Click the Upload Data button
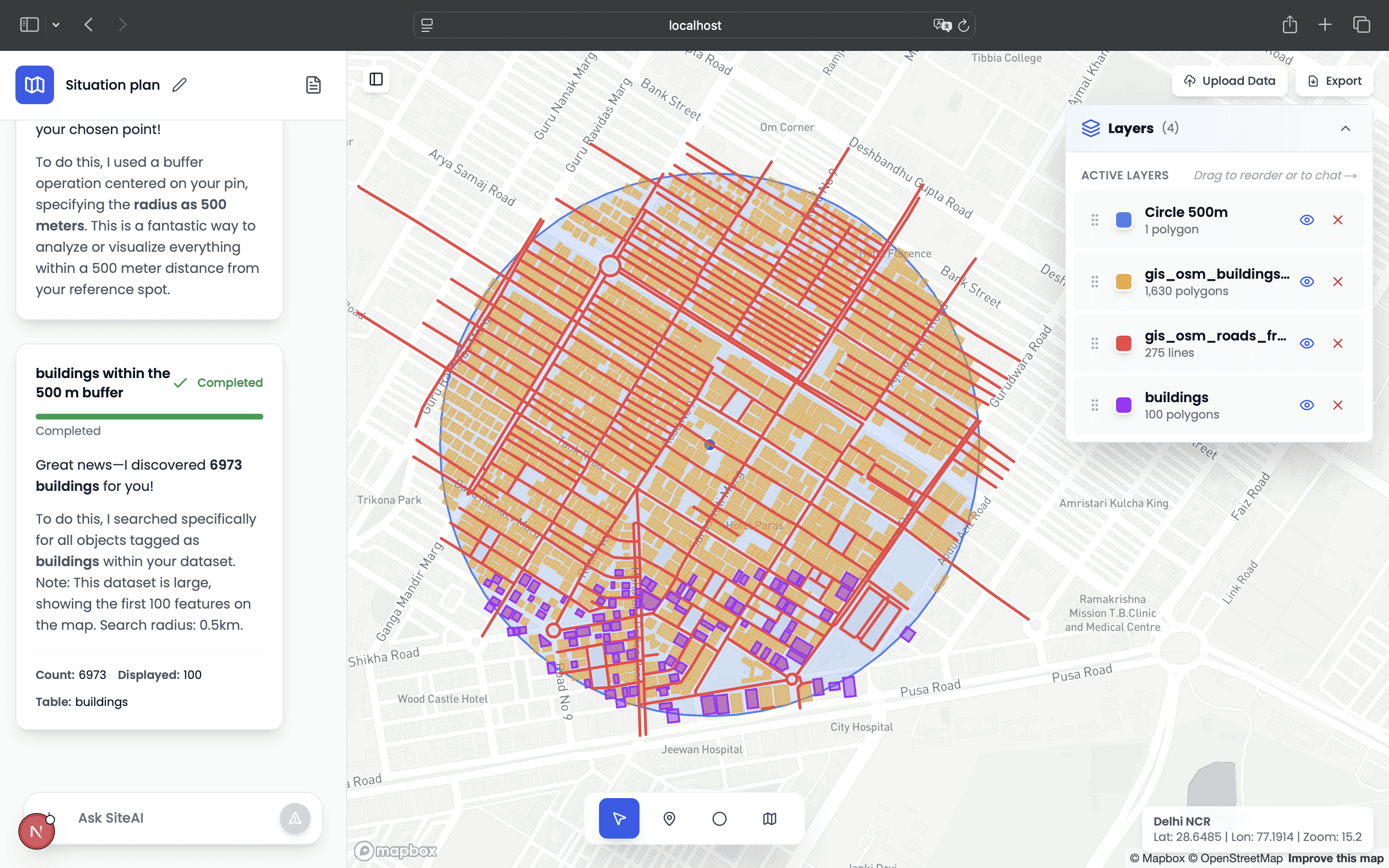Image resolution: width=1389 pixels, height=868 pixels. click(x=1229, y=81)
